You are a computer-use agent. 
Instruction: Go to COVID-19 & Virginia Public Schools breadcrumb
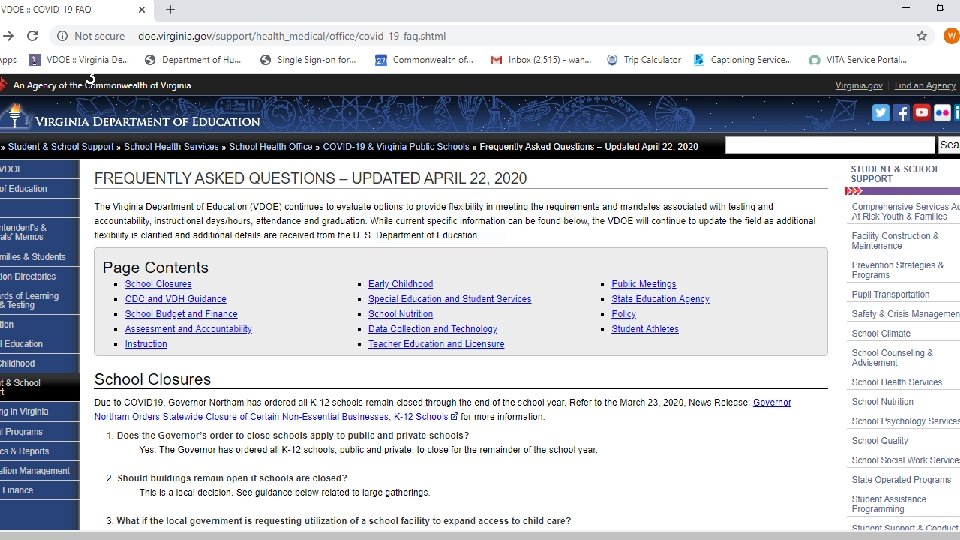coord(396,147)
